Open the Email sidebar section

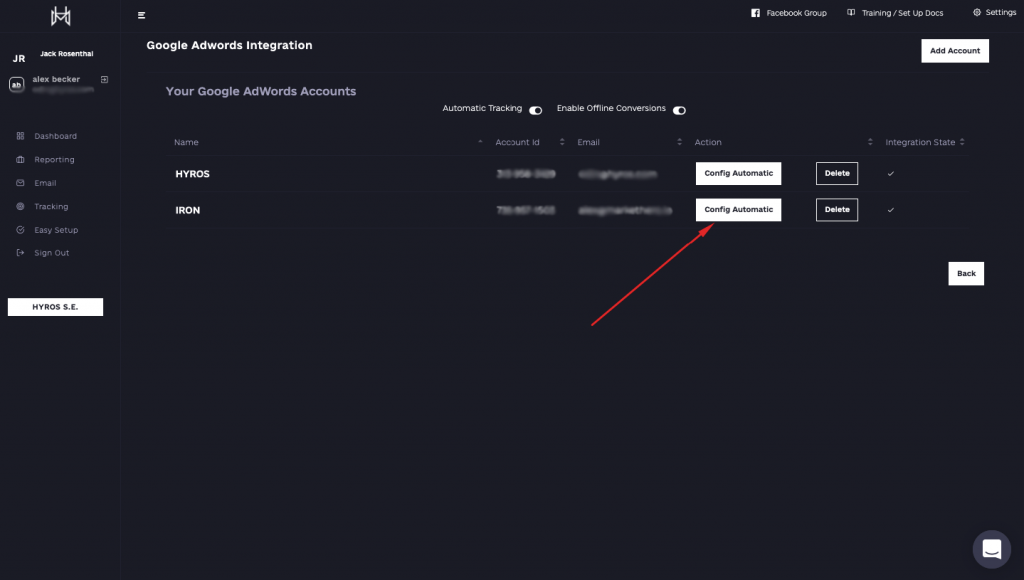(x=45, y=183)
